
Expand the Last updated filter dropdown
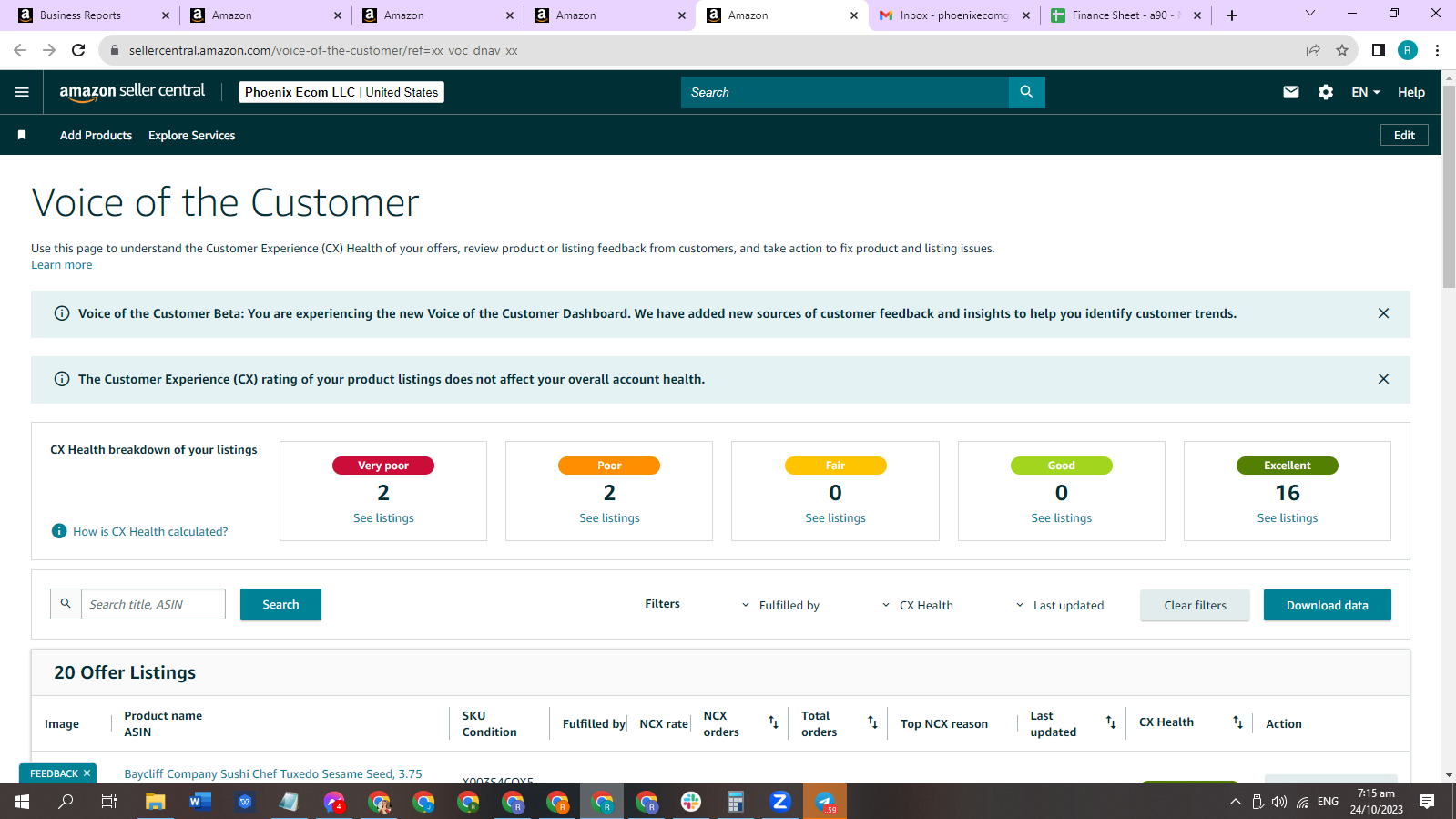[x=1060, y=605]
